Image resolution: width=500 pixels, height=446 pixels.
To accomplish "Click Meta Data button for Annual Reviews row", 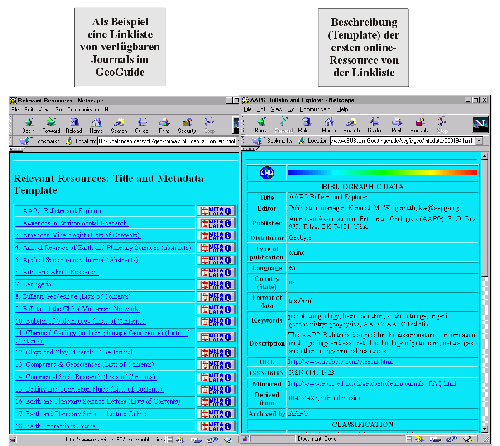I will tap(216, 248).
